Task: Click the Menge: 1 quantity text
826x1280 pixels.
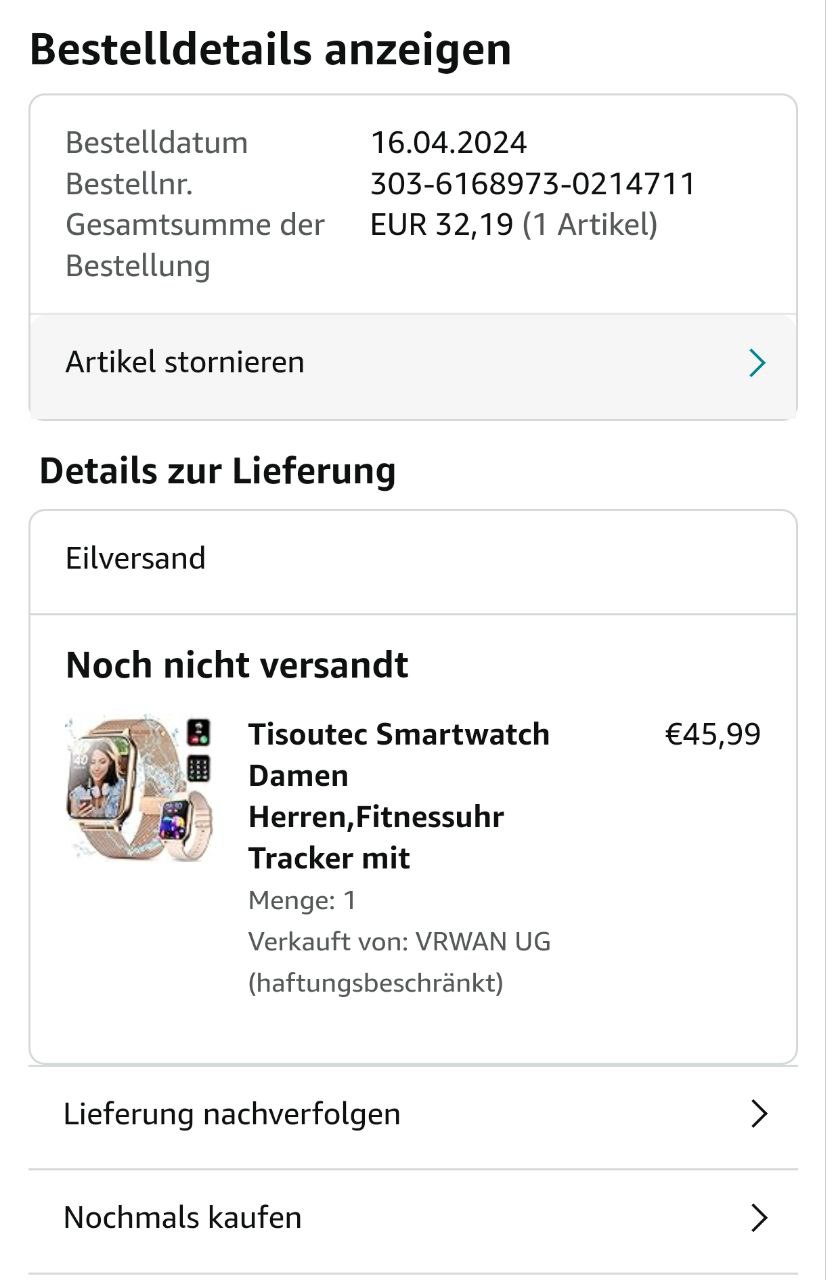Action: 302,901
